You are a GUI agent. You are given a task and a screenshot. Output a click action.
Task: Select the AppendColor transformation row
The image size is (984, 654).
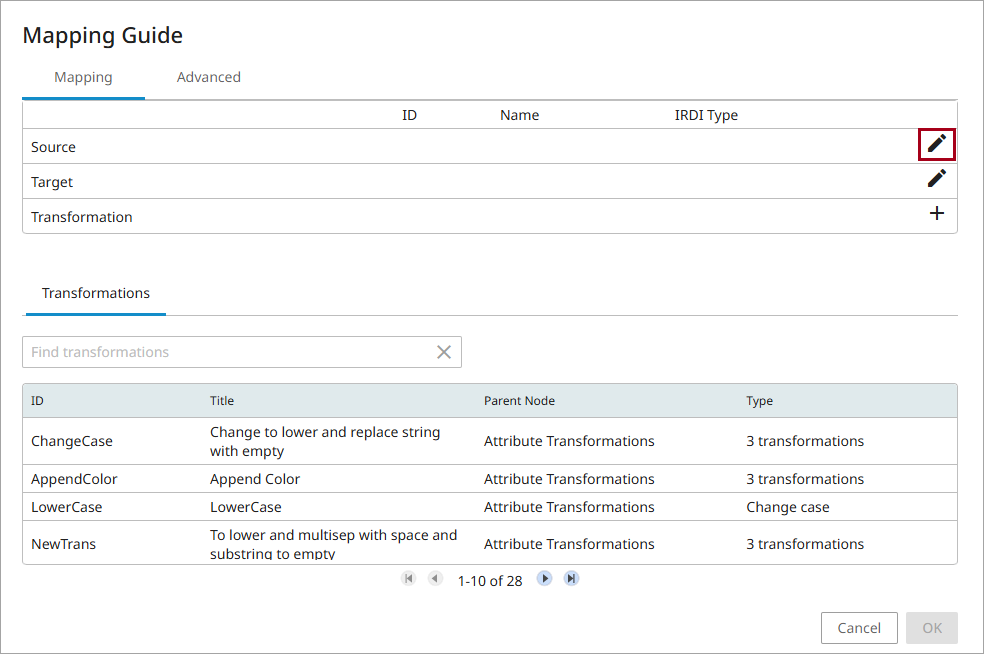(x=74, y=479)
